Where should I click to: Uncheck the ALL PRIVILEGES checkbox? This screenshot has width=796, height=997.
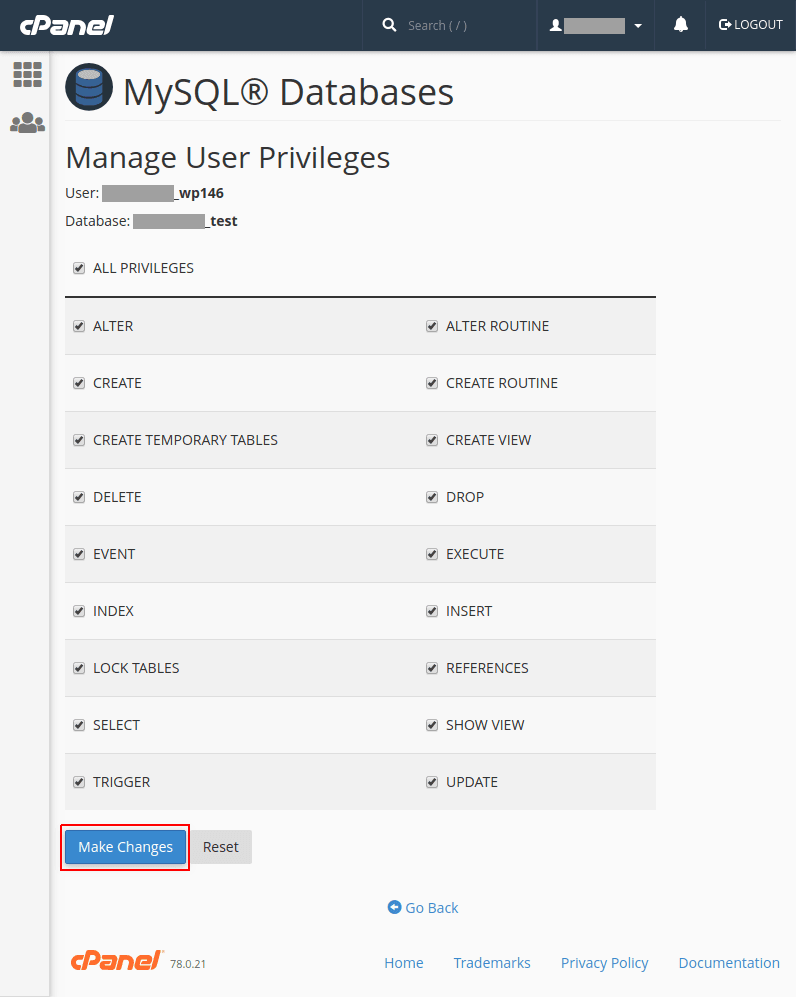(x=78, y=267)
